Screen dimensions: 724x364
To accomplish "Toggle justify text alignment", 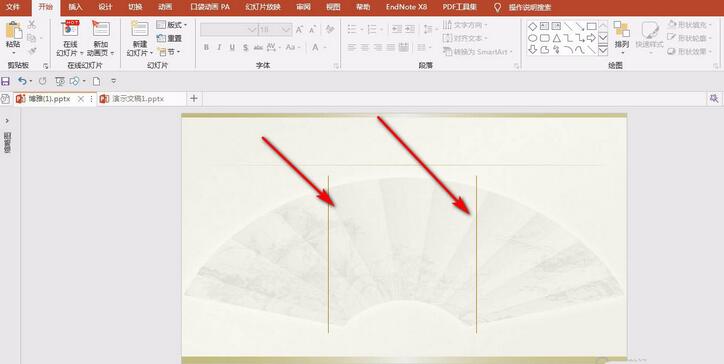I will coord(391,47).
